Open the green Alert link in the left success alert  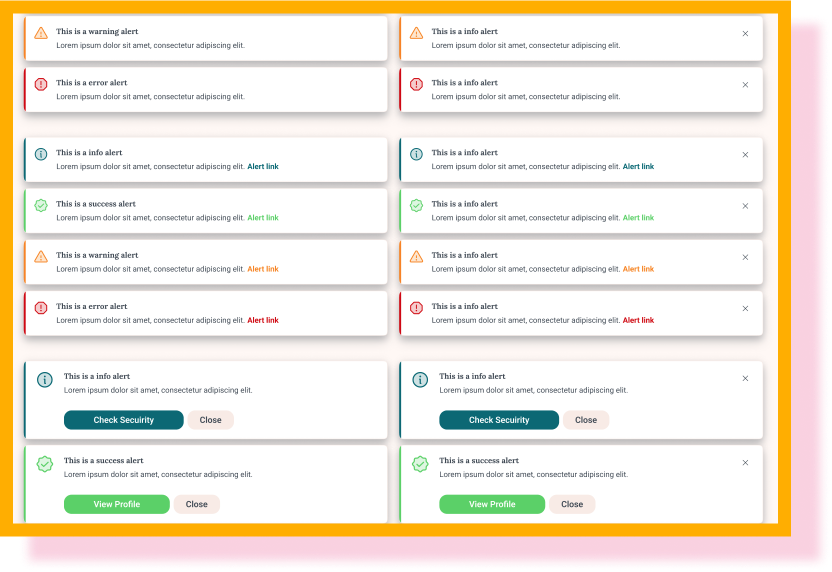point(263,218)
